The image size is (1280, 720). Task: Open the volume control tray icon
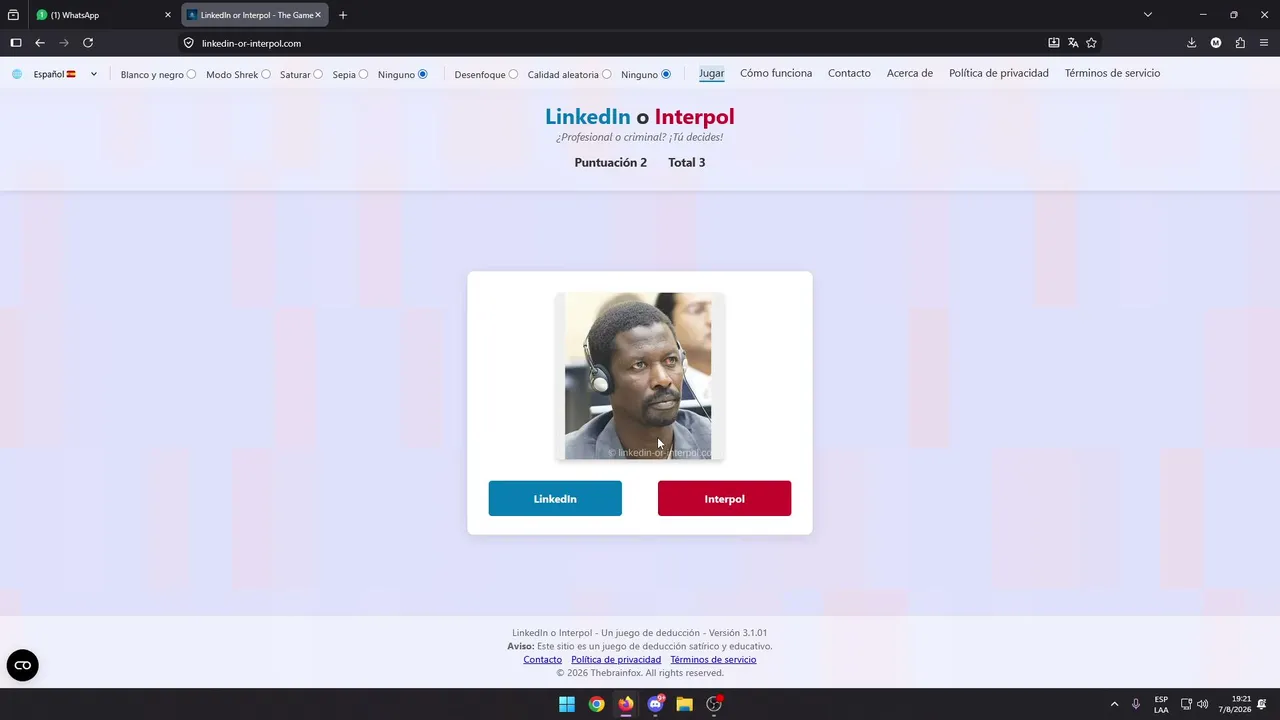pyautogui.click(x=1202, y=704)
